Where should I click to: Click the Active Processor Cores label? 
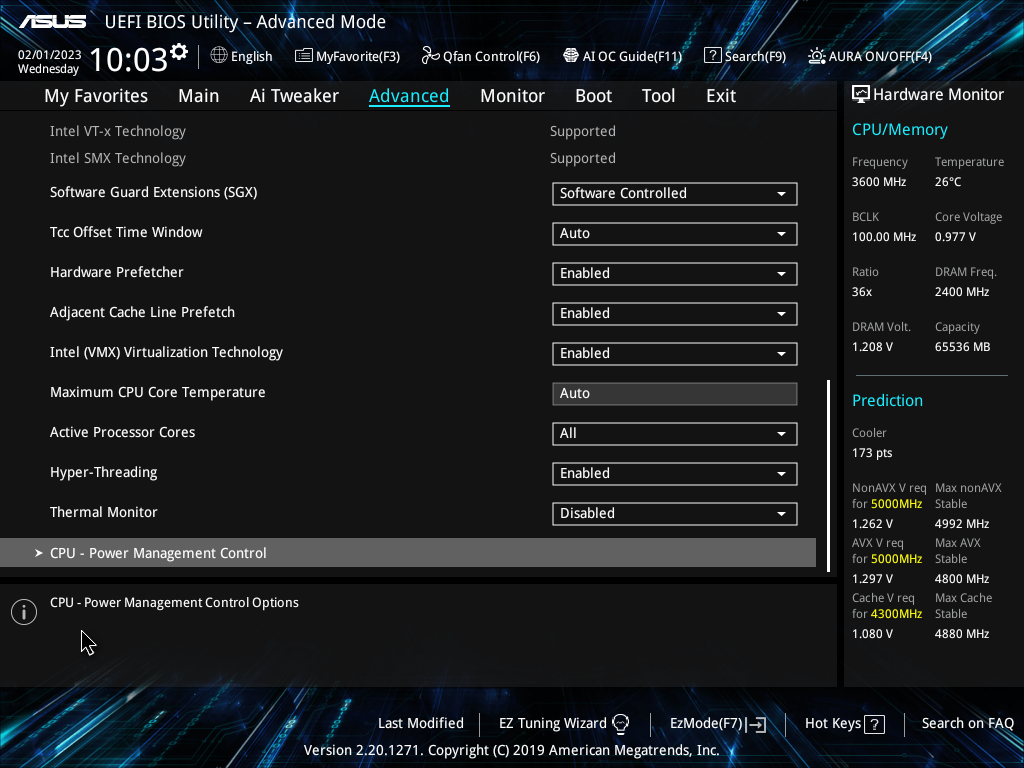coord(123,432)
